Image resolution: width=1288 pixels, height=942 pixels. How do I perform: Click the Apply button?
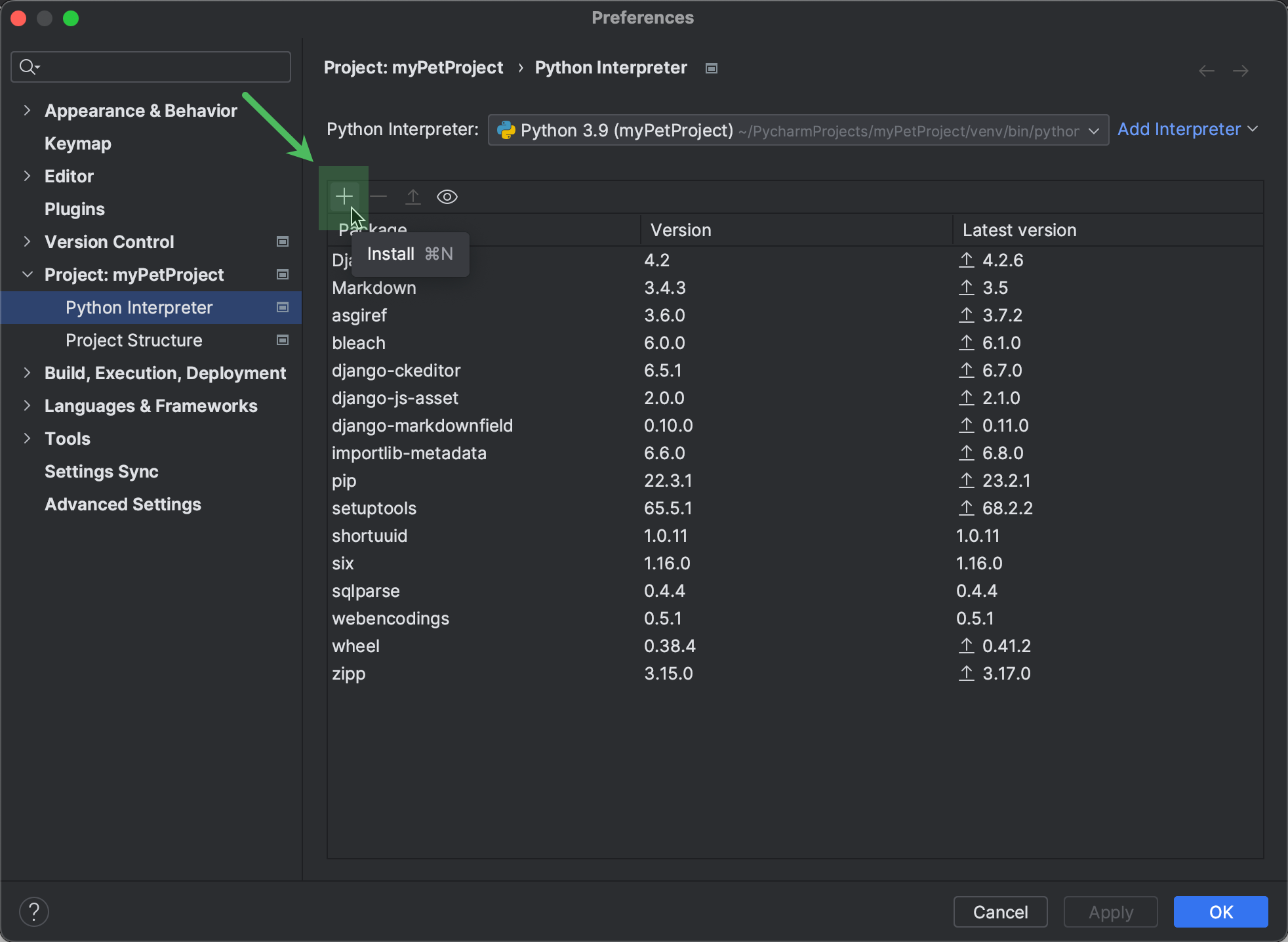1110,911
